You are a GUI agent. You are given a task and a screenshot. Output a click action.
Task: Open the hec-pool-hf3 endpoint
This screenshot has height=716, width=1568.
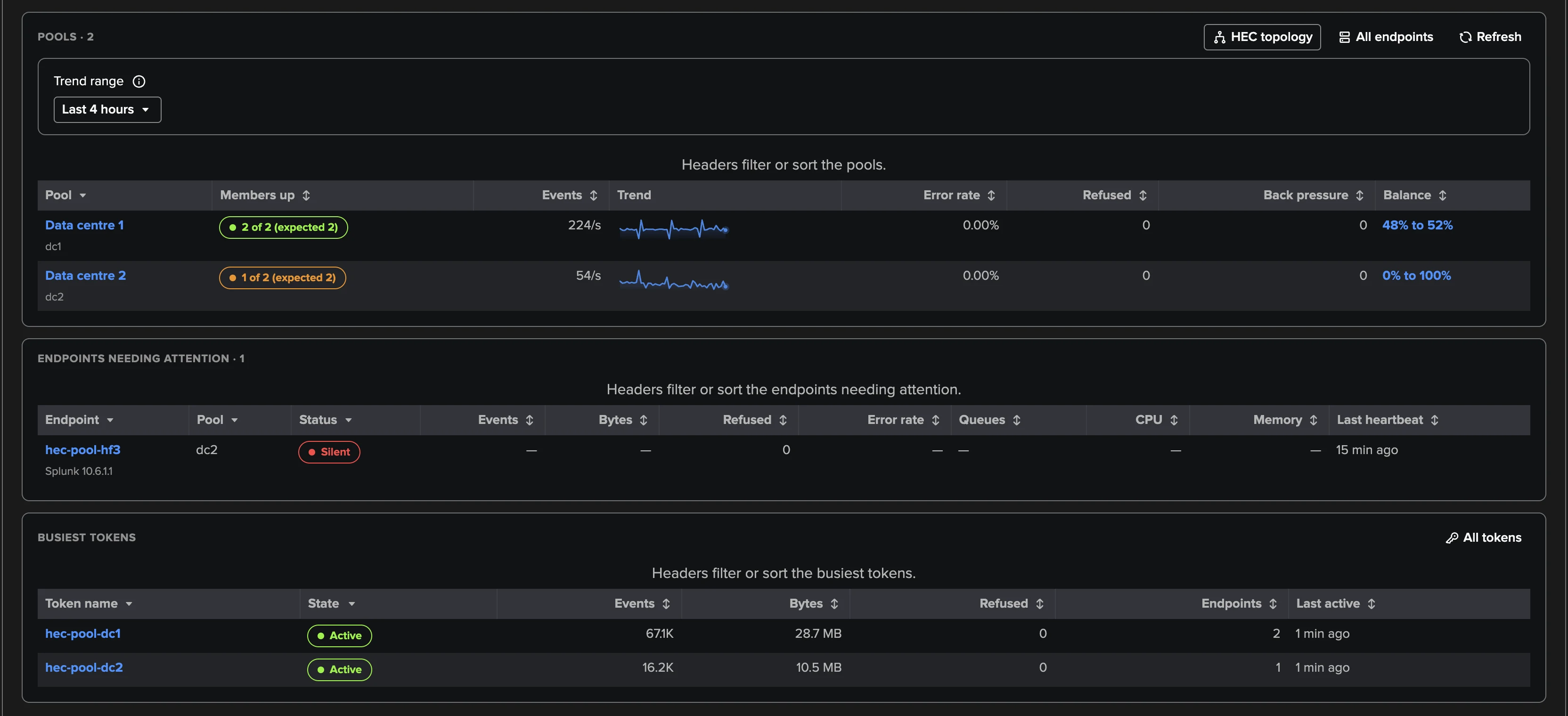82,450
